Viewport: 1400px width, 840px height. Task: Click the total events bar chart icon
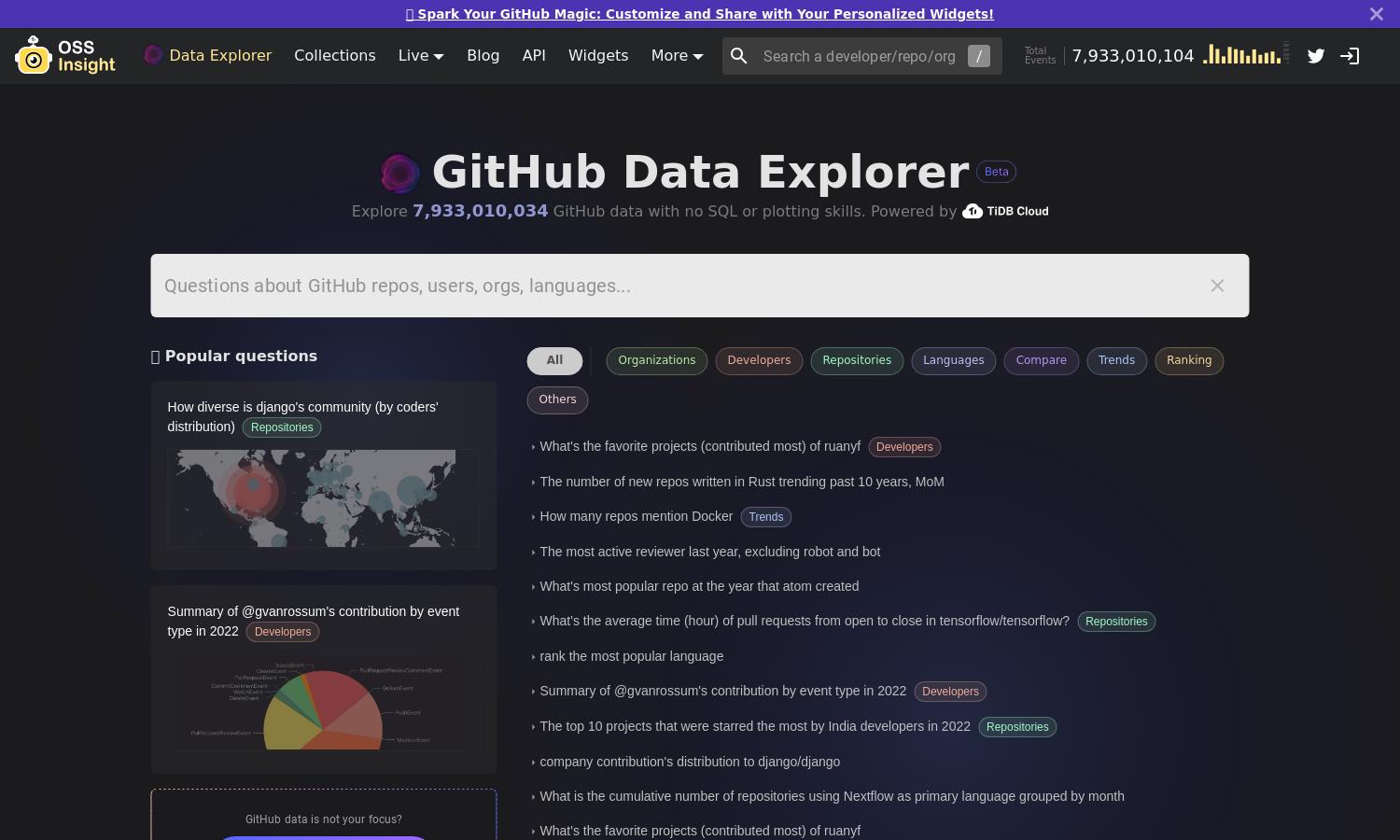(1246, 54)
